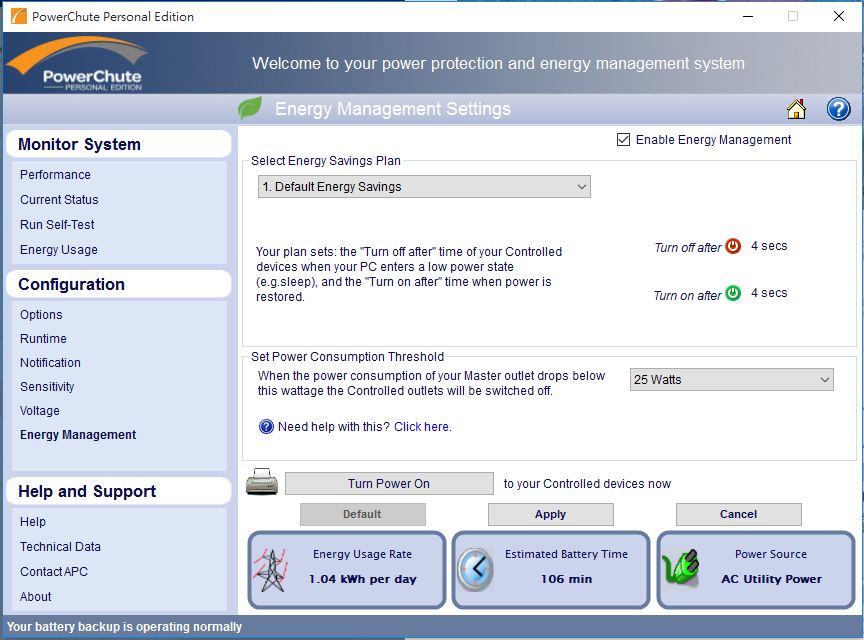The width and height of the screenshot is (864, 640).
Task: Click the green plug Power Source icon
Action: (x=681, y=568)
